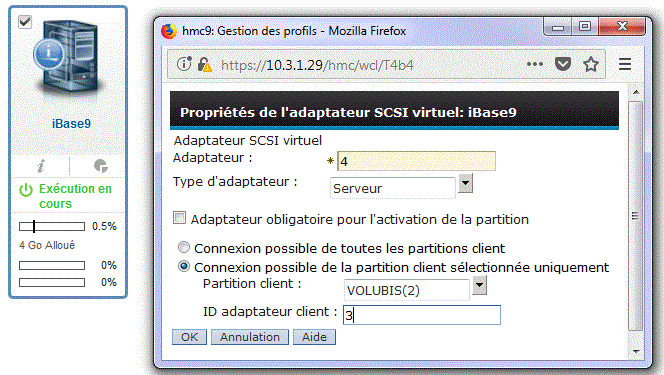Click the Pocket save icon
Image resolution: width=664 pixels, height=375 pixels.
pos(563,64)
